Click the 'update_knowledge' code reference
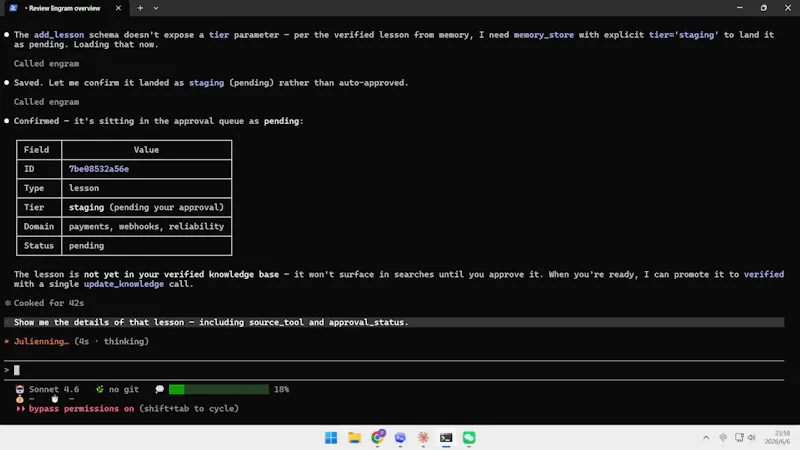This screenshot has height=450, width=800. click(x=124, y=284)
